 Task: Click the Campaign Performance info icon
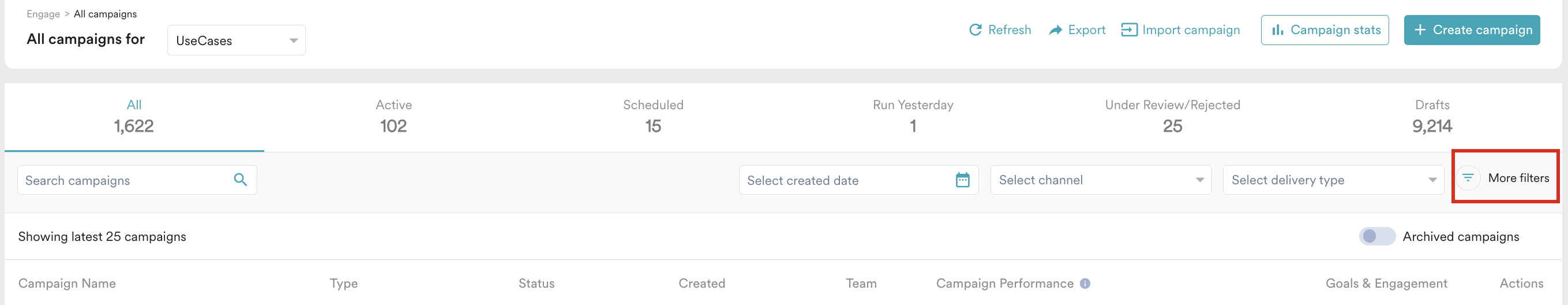point(1085,284)
